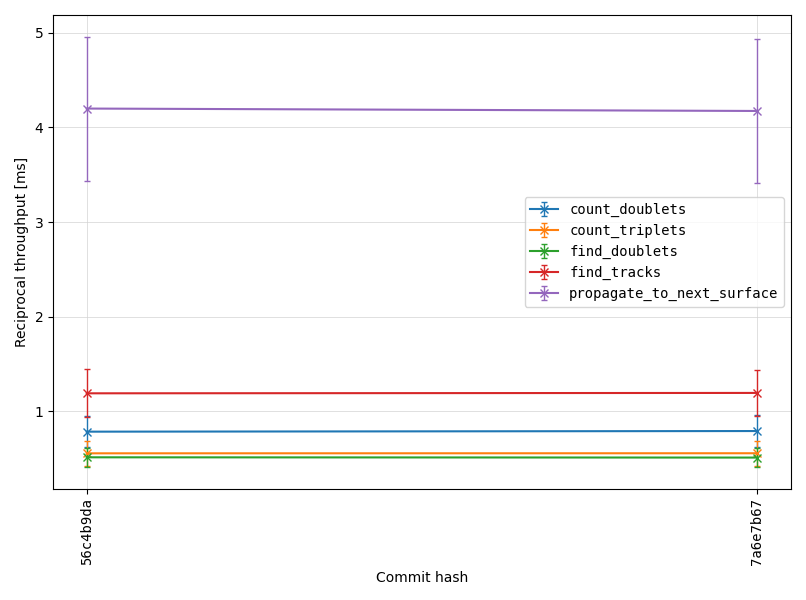Viewport: 806px width, 600px height.
Task: Select the propagate_to_next_surface legend text
Action: (x=673, y=294)
